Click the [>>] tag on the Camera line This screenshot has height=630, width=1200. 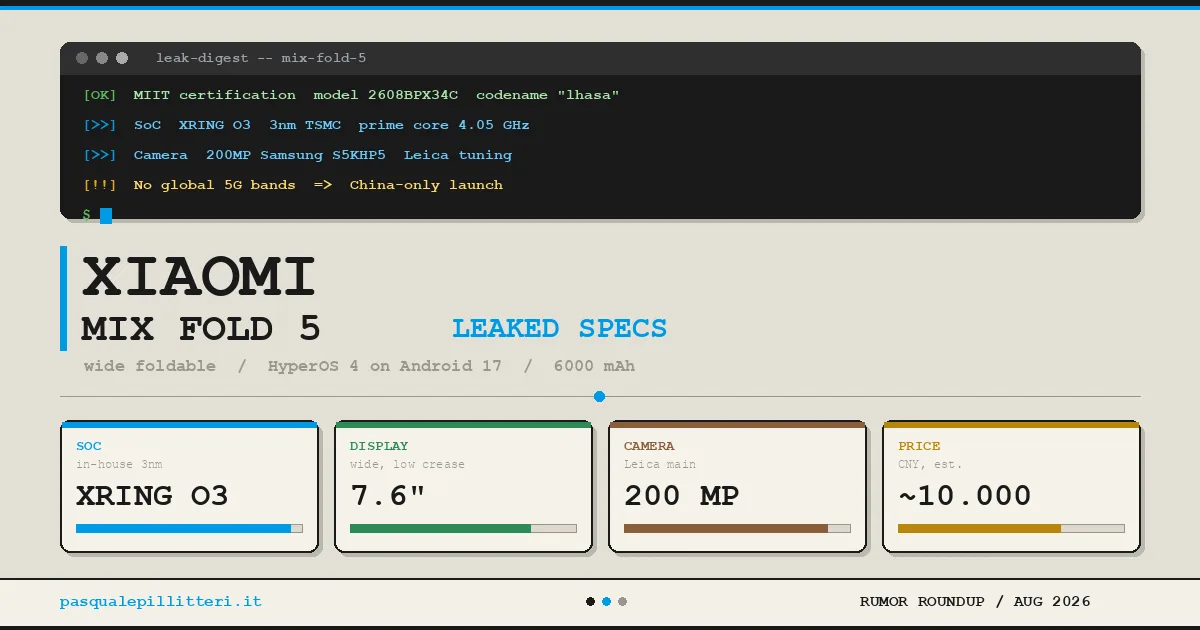tap(100, 155)
